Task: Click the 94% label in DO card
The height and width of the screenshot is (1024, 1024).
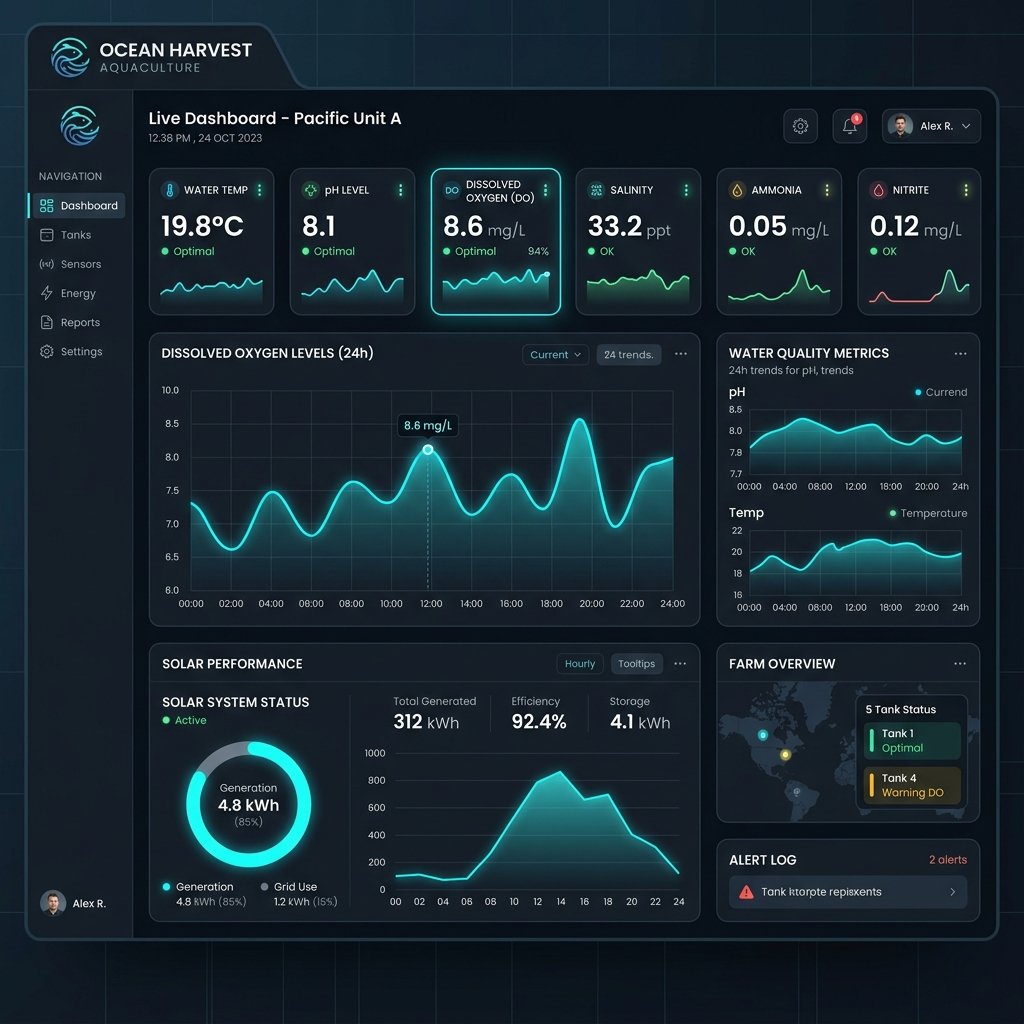Action: point(538,251)
